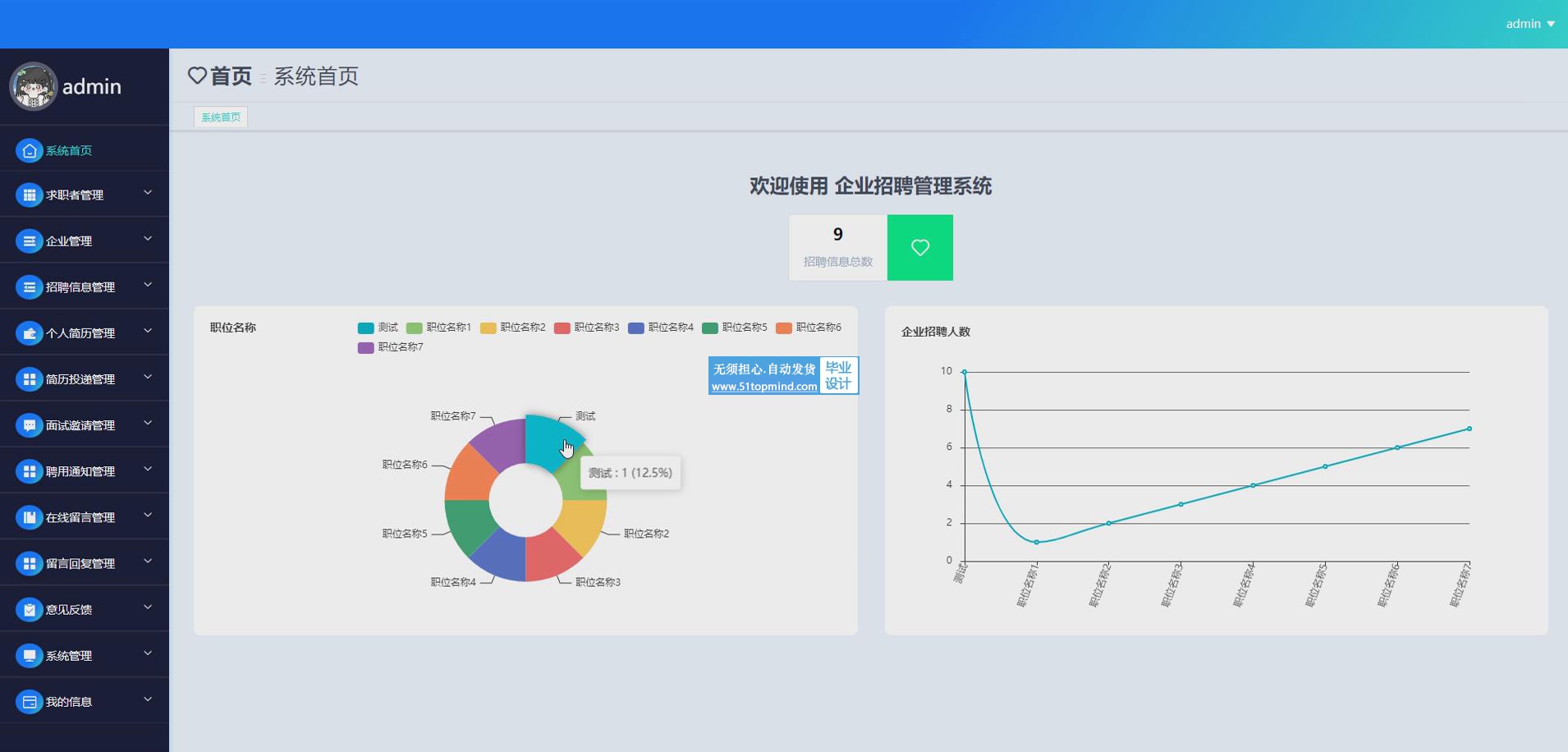The width and height of the screenshot is (1568, 752).
Task: Open the 招聘信息管理 menu label
Action: tap(80, 287)
